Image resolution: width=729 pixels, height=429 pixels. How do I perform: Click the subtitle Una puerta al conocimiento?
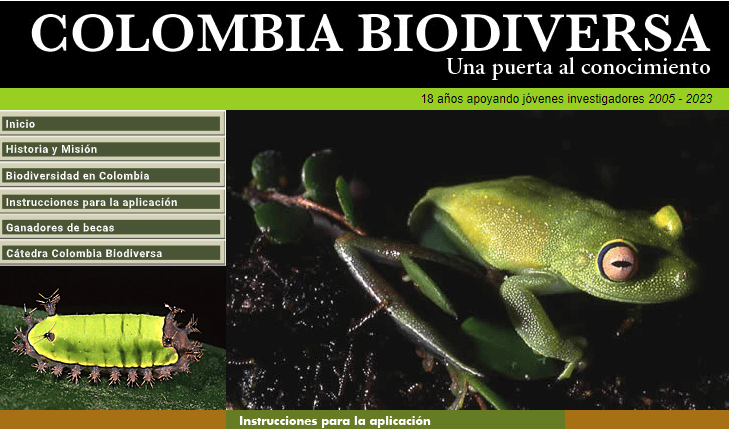point(578,68)
